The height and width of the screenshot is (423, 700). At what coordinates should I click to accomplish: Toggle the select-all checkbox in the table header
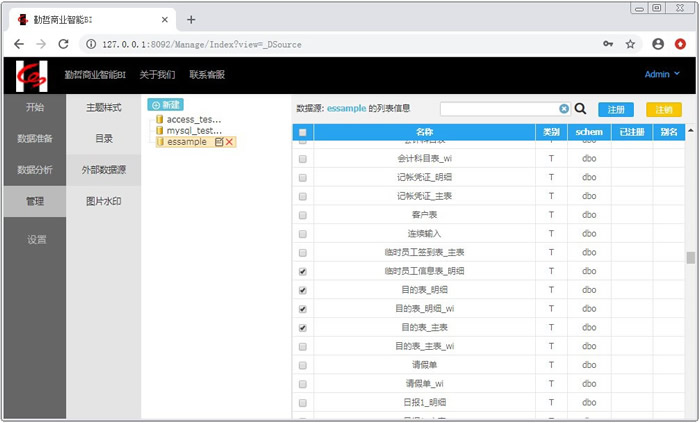pyautogui.click(x=303, y=132)
